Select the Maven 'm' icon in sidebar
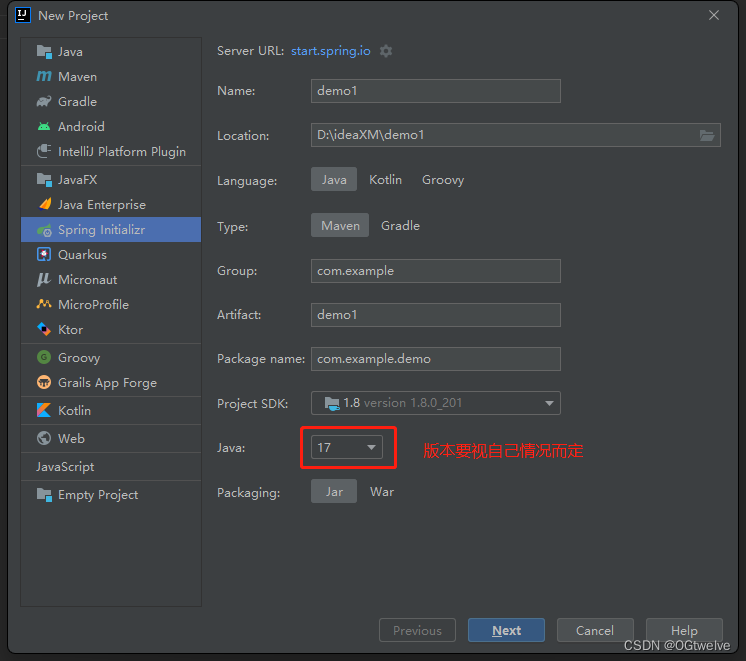 [44, 77]
